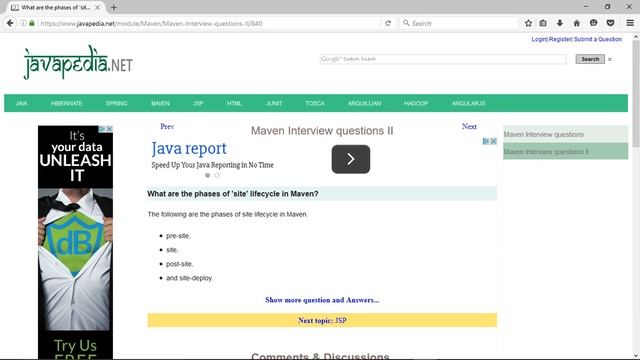Open the MAVEN menu item
640x360 pixels.
coord(160,103)
